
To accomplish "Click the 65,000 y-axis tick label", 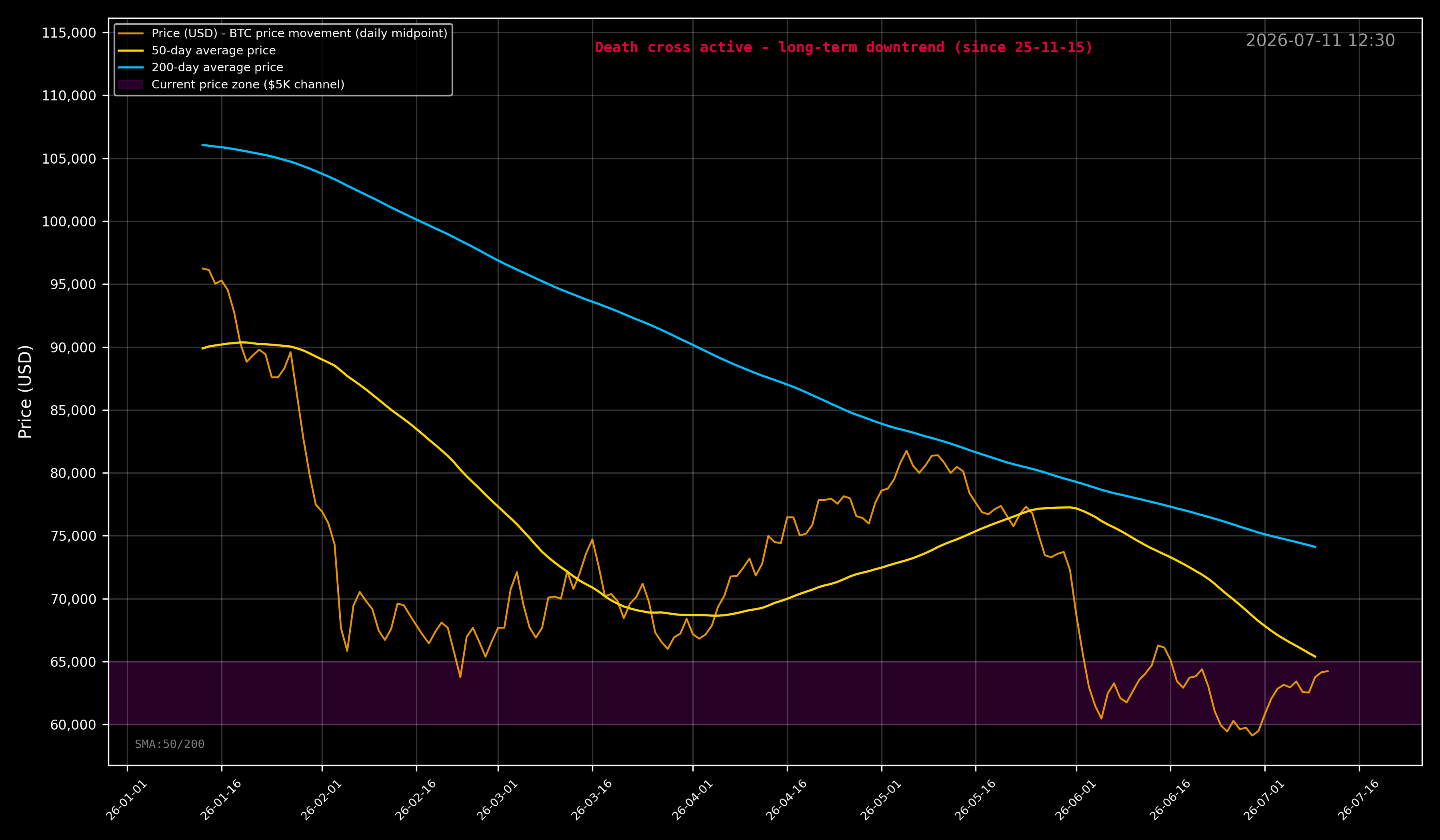I will coord(73,662).
